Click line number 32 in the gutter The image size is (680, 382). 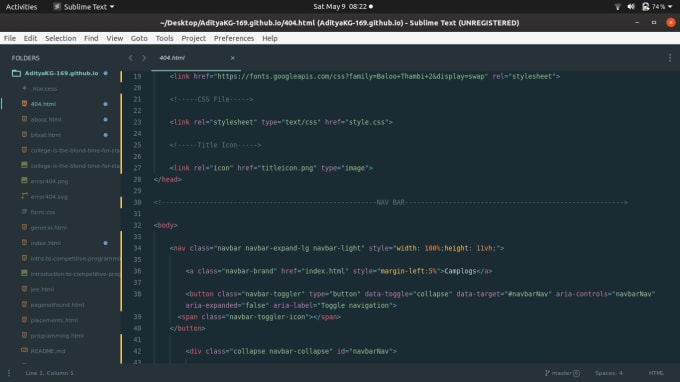coord(137,225)
